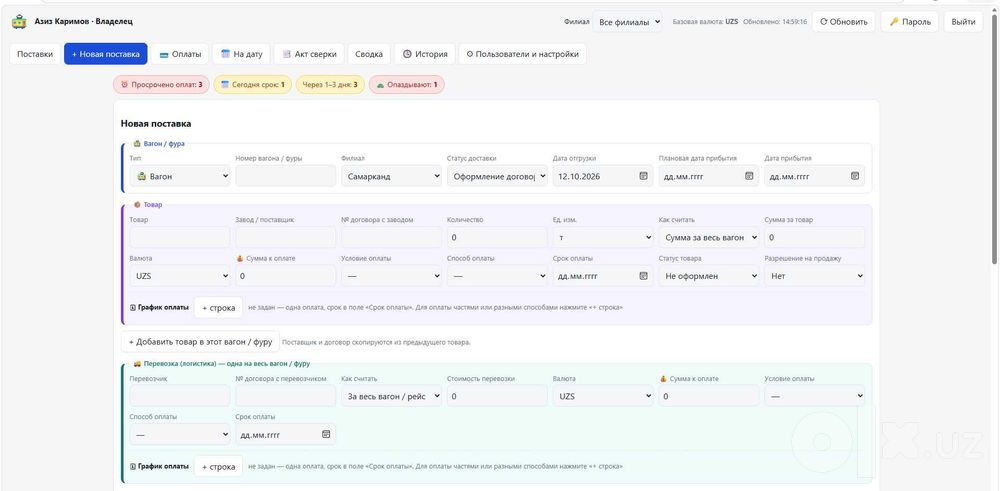Click the Просрочено оплат alert badge

click(x=161, y=84)
